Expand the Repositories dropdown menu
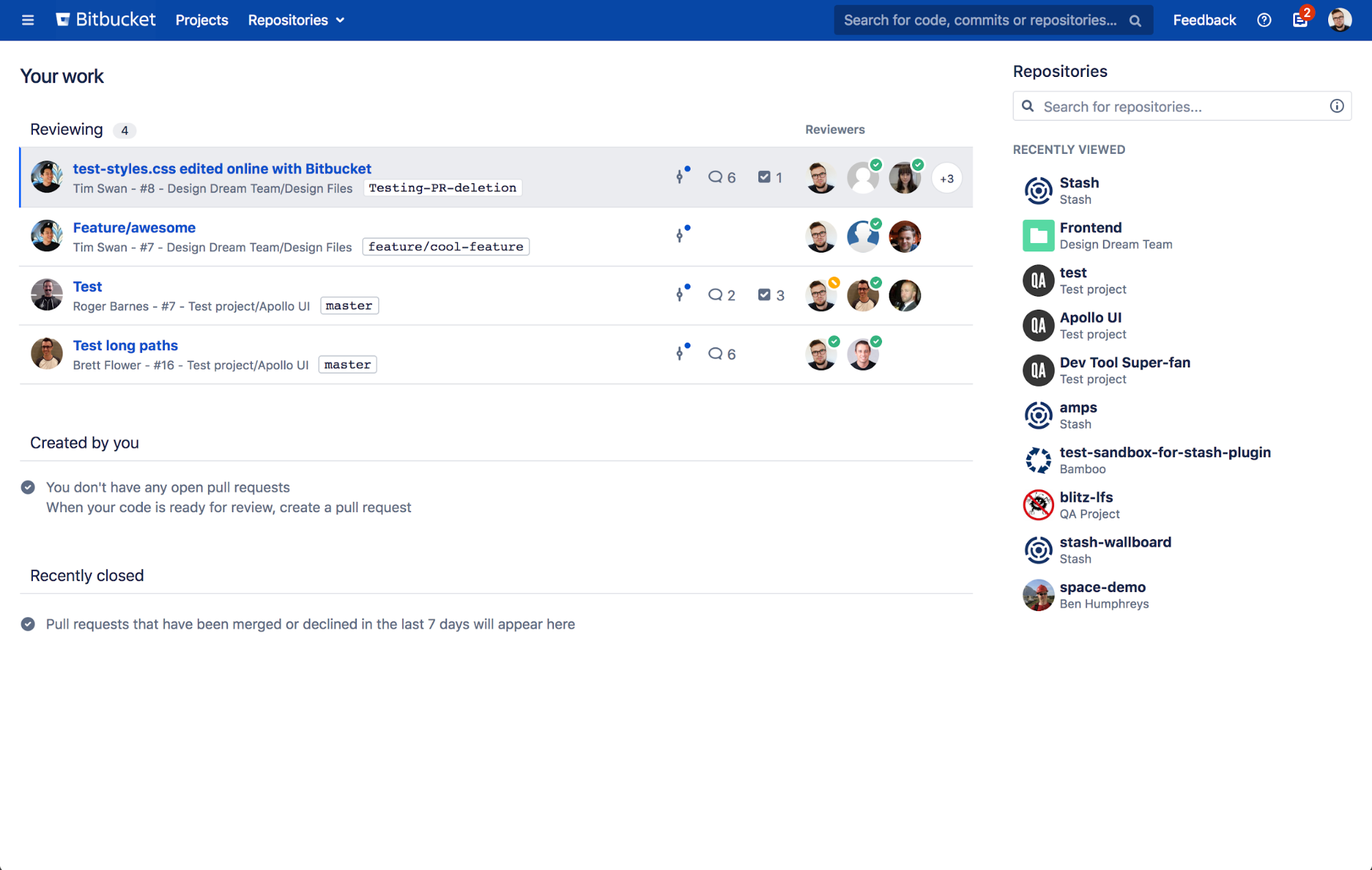The width and height of the screenshot is (1372, 870). (296, 20)
